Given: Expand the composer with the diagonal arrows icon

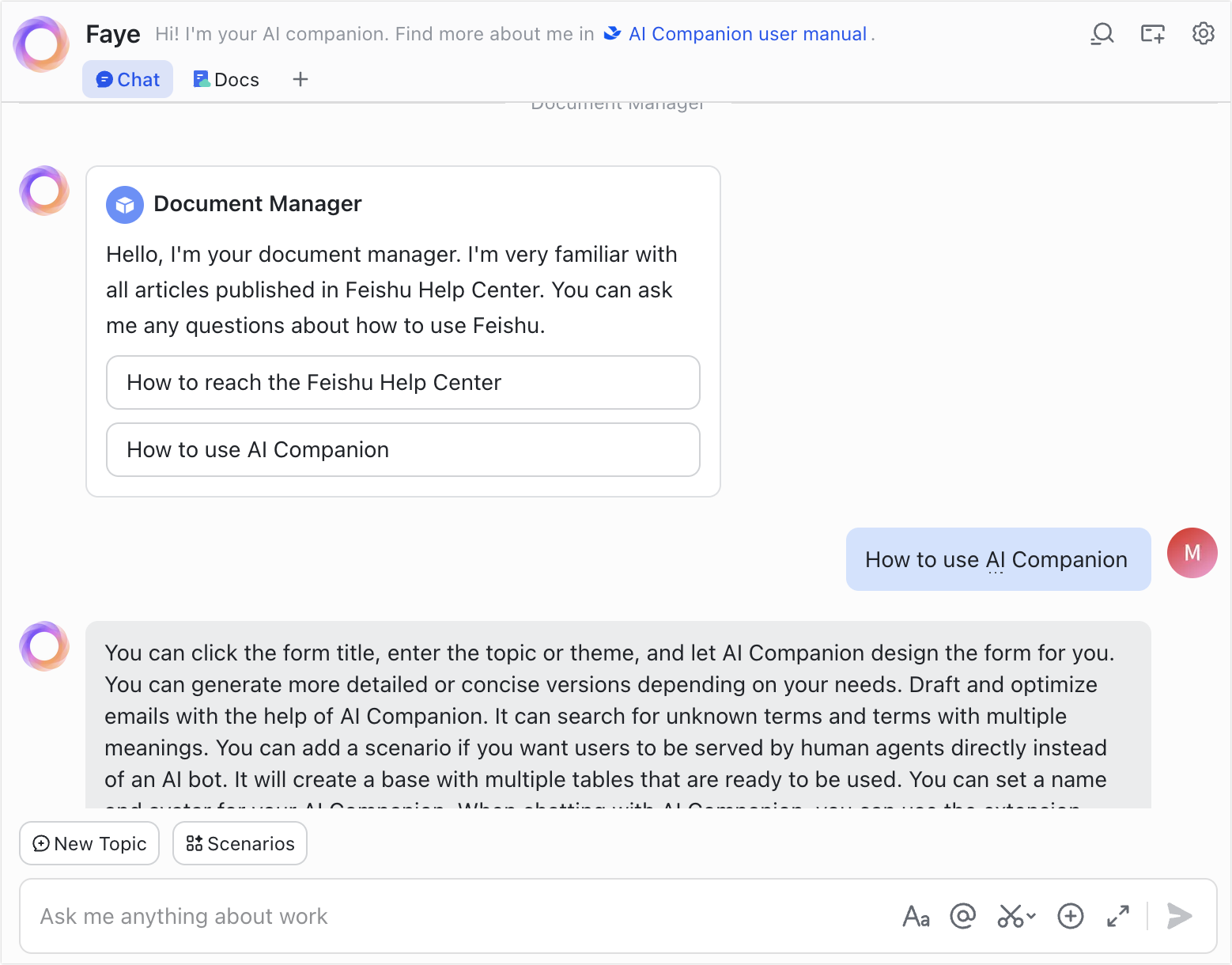Looking at the screenshot, I should [1117, 916].
